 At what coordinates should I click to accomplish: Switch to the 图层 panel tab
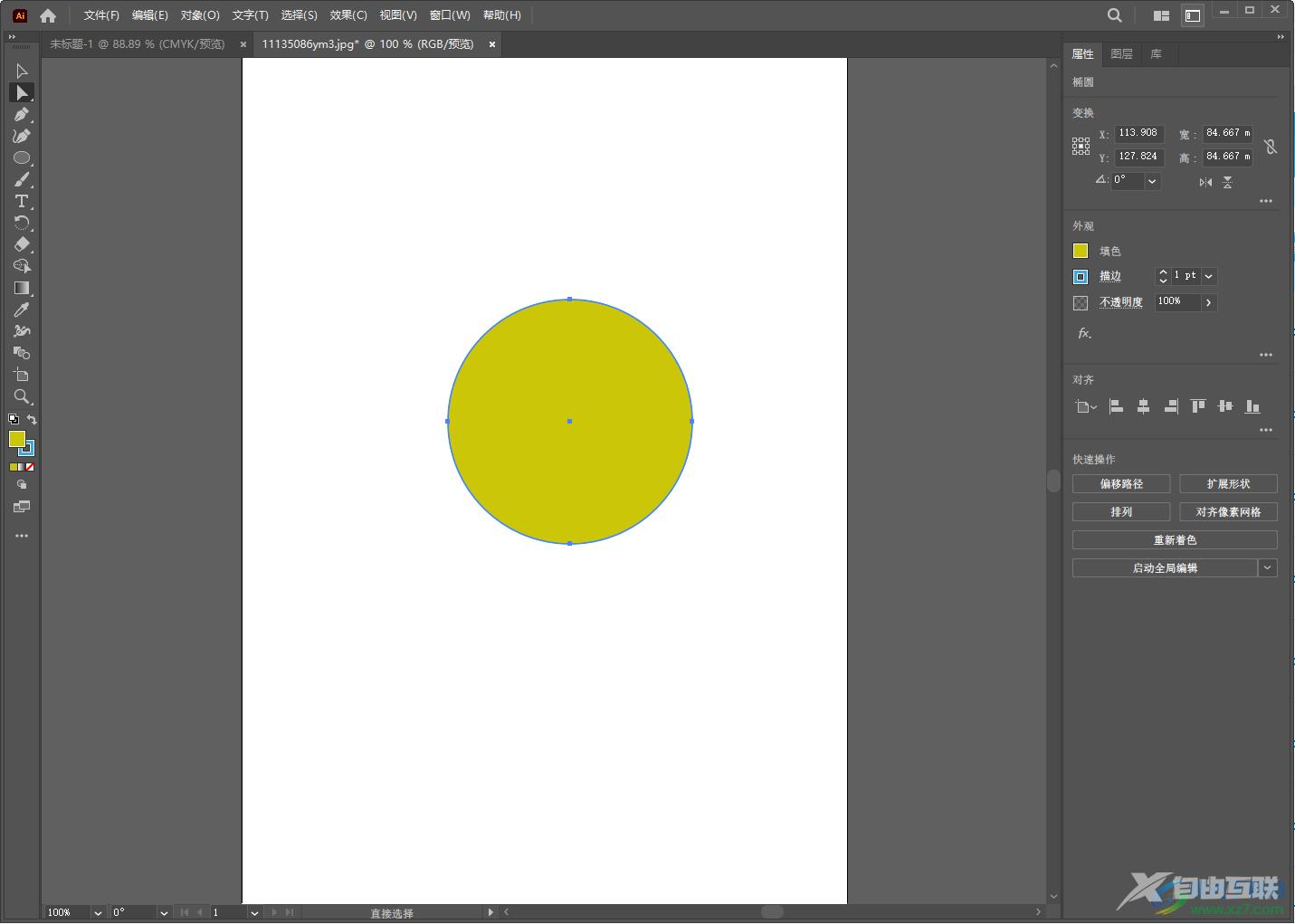click(1121, 54)
